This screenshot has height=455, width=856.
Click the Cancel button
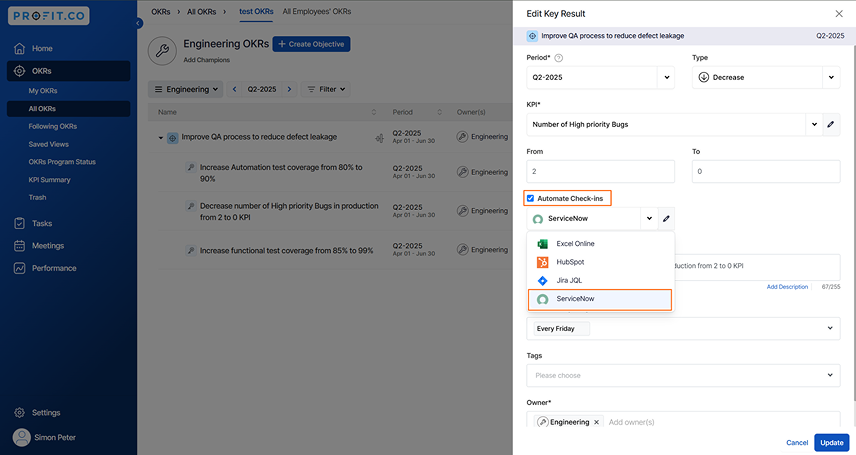[x=797, y=443]
